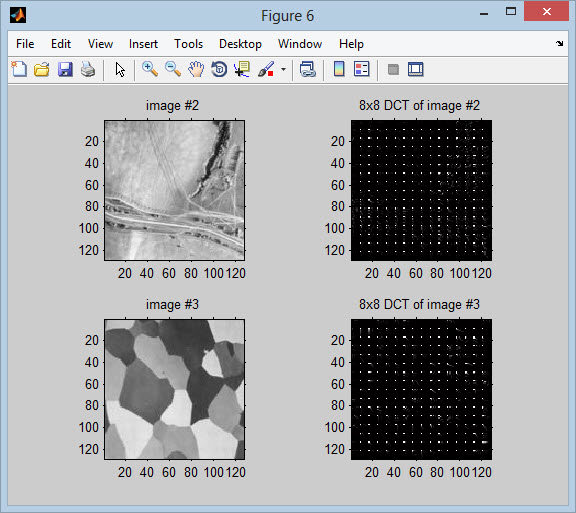Open the Tools menu
The height and width of the screenshot is (513, 576).
point(188,44)
